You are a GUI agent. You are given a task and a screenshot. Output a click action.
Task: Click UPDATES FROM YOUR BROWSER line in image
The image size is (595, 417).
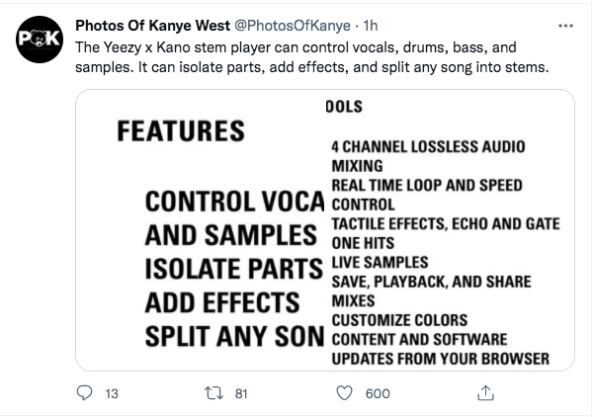point(441,359)
